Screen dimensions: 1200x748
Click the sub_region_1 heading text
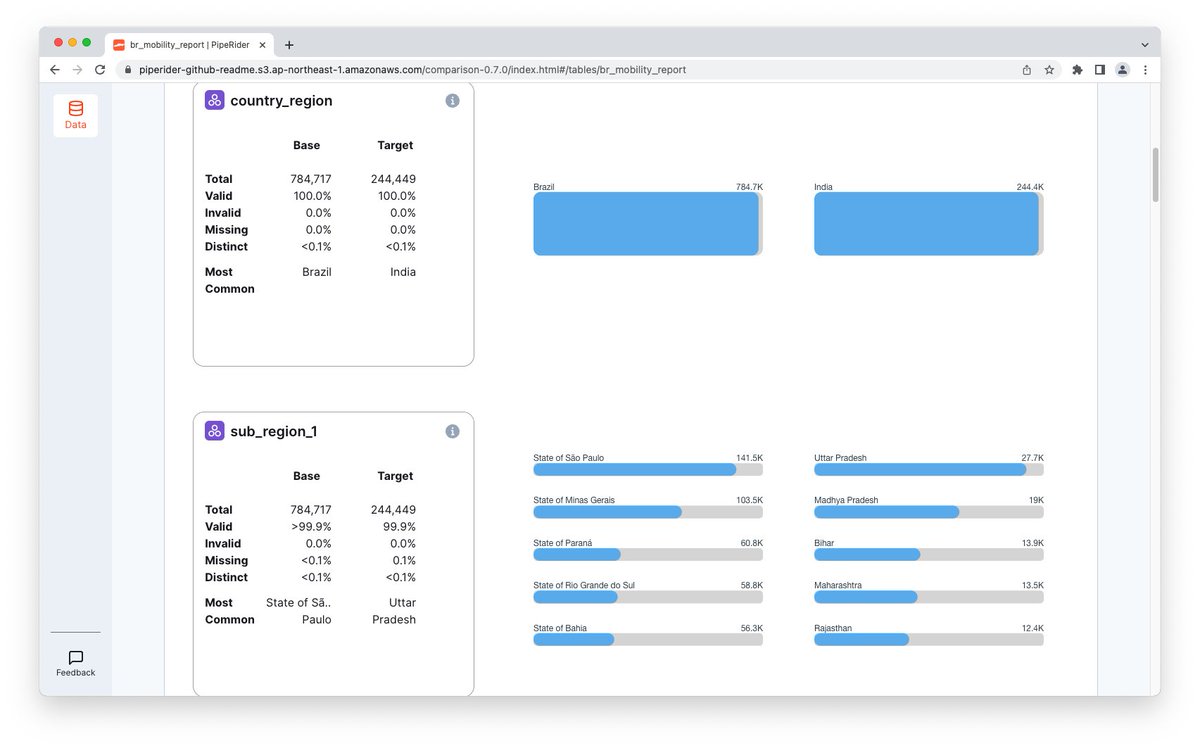[x=274, y=432]
